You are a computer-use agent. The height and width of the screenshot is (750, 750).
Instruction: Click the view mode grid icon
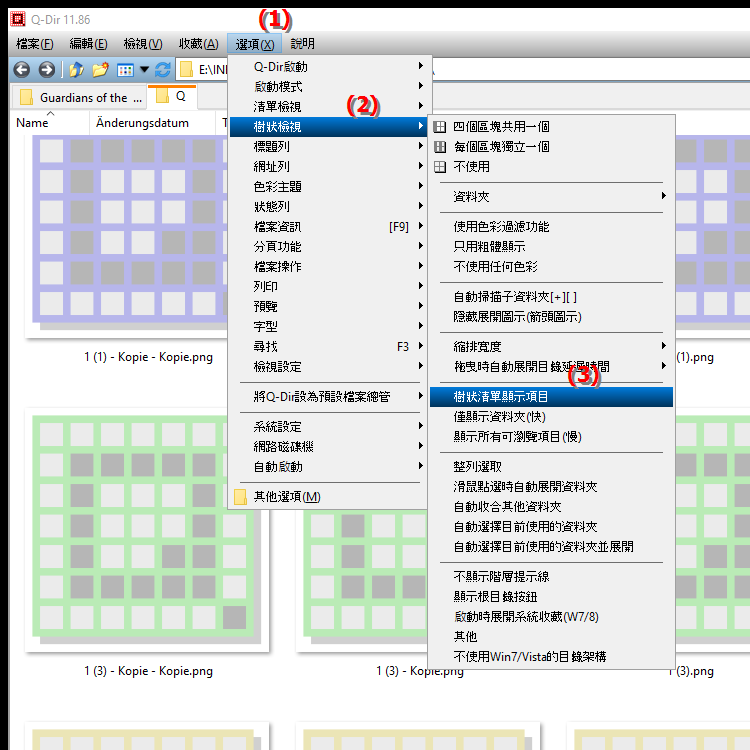[x=125, y=70]
